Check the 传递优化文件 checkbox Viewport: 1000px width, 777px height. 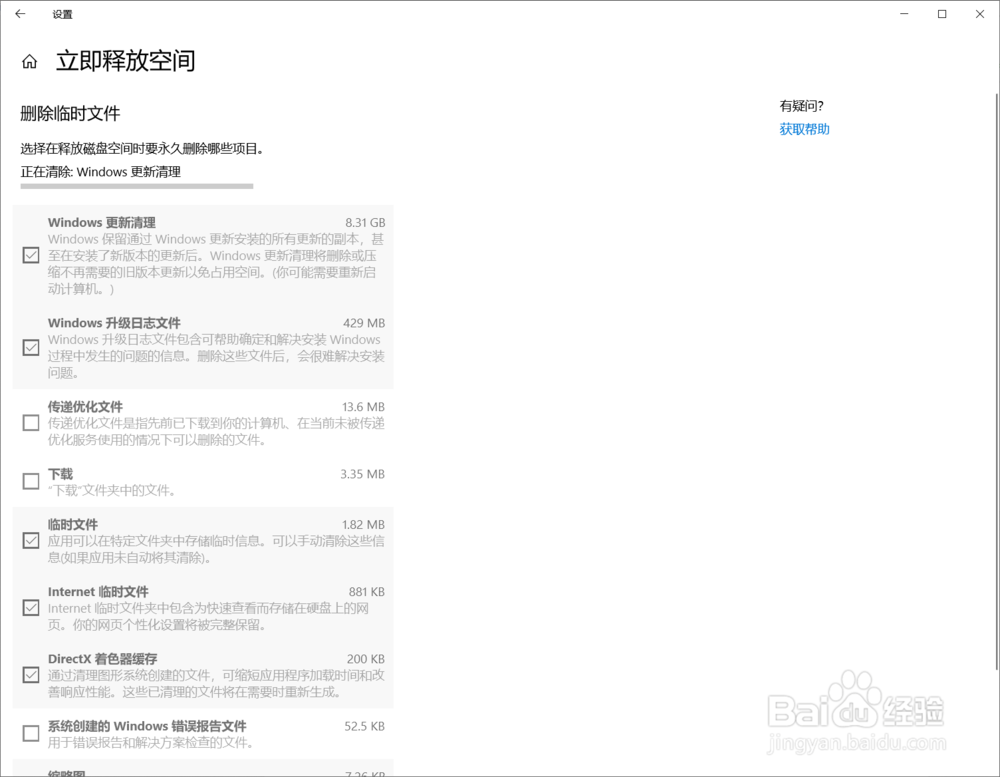coord(31,422)
